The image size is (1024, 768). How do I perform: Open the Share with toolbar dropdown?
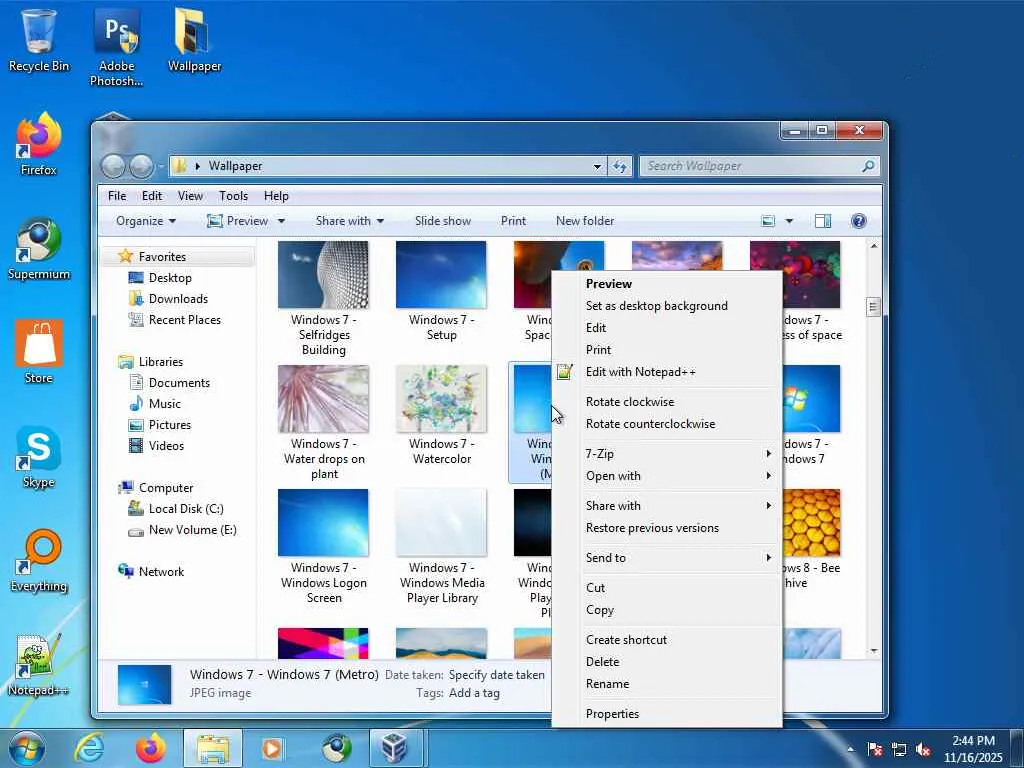click(x=349, y=221)
